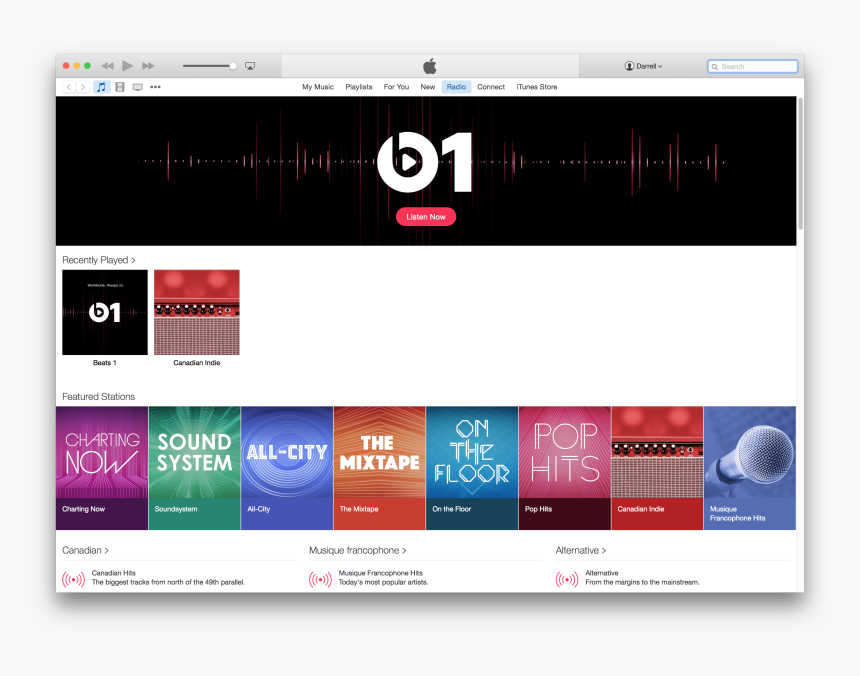Open the more media types ellipsis
860x676 pixels.
(155, 87)
